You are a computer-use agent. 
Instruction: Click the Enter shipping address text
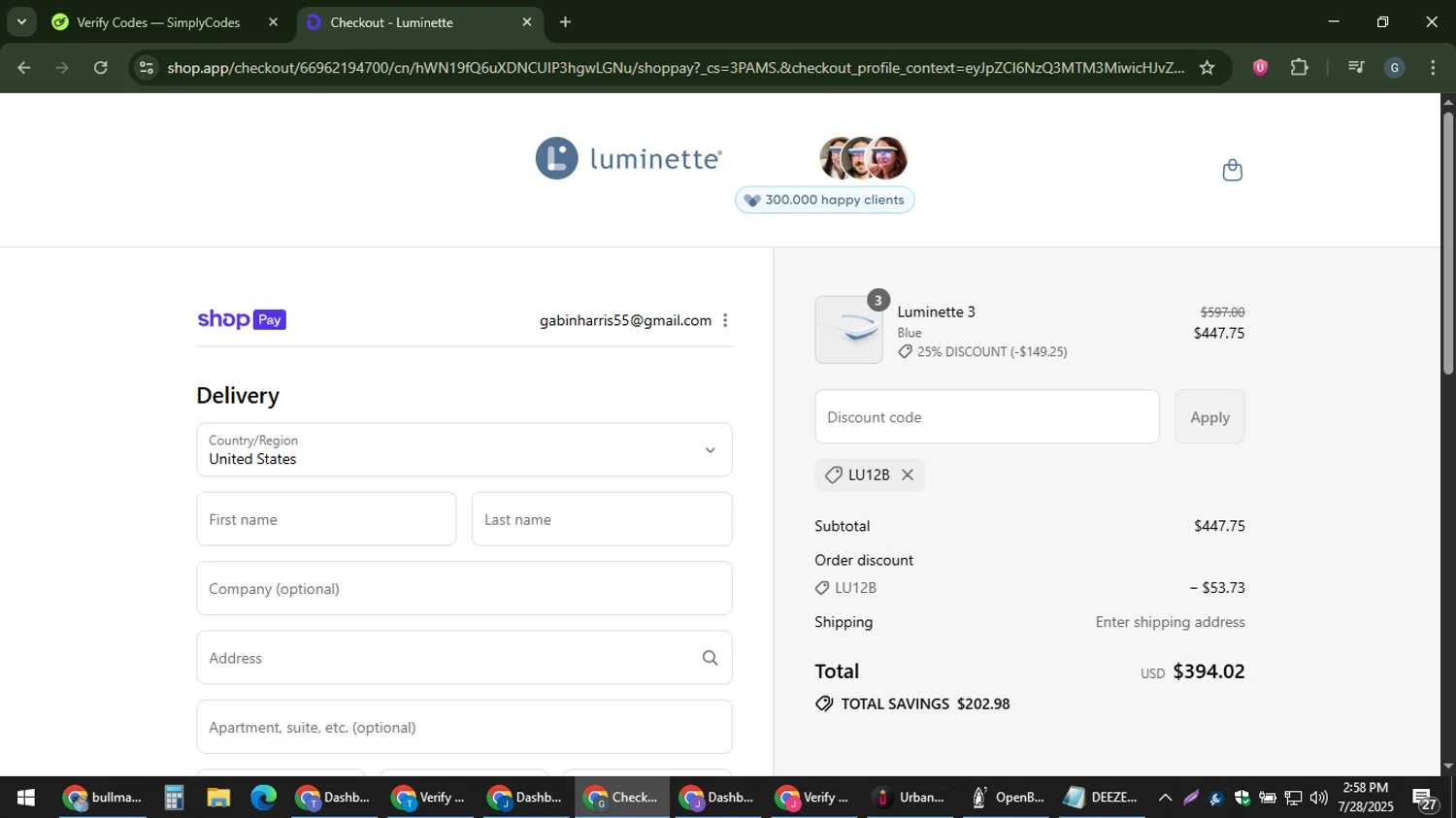1170,622
